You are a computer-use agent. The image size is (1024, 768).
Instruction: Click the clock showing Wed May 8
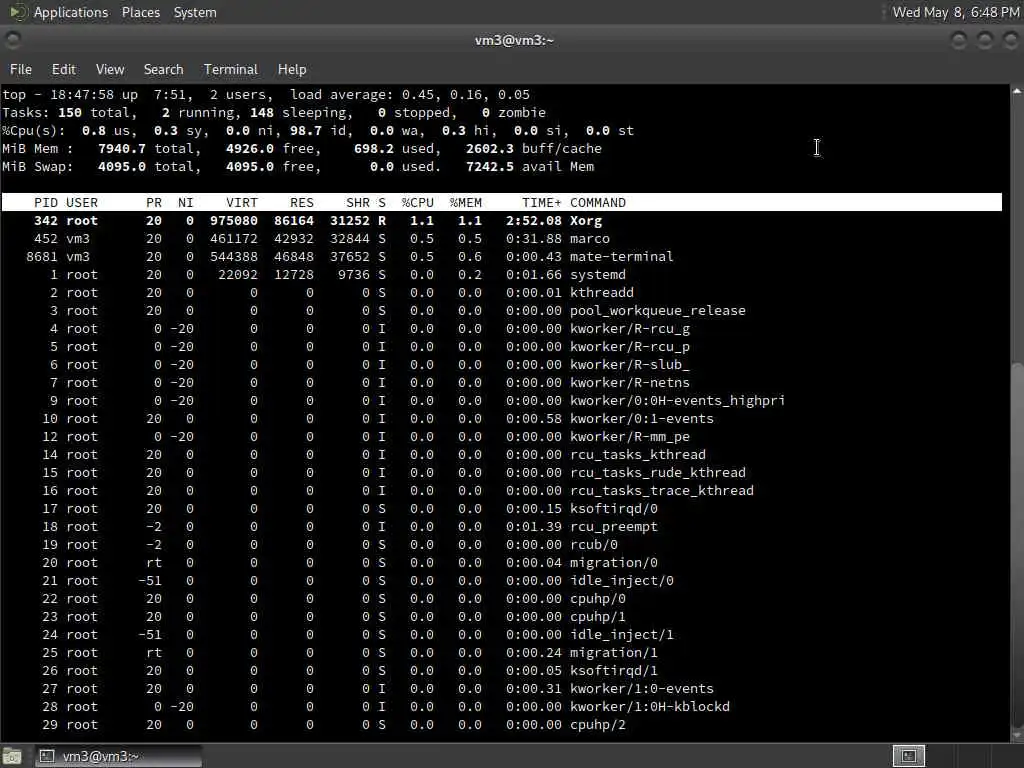point(956,12)
